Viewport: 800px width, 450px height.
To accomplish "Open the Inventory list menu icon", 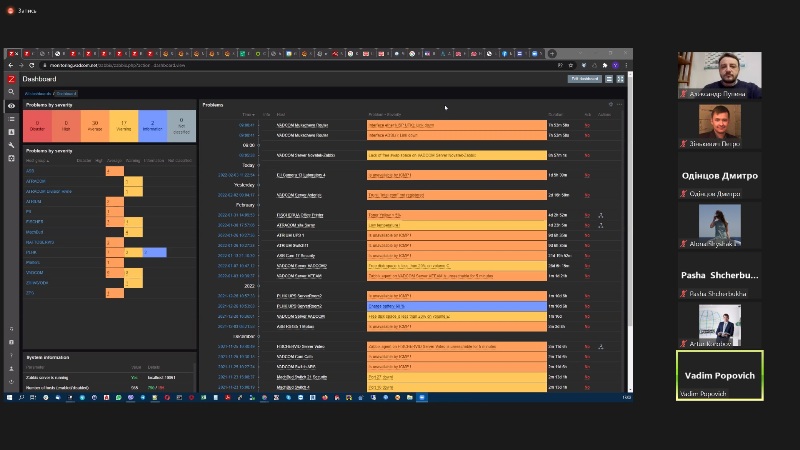I will point(12,119).
